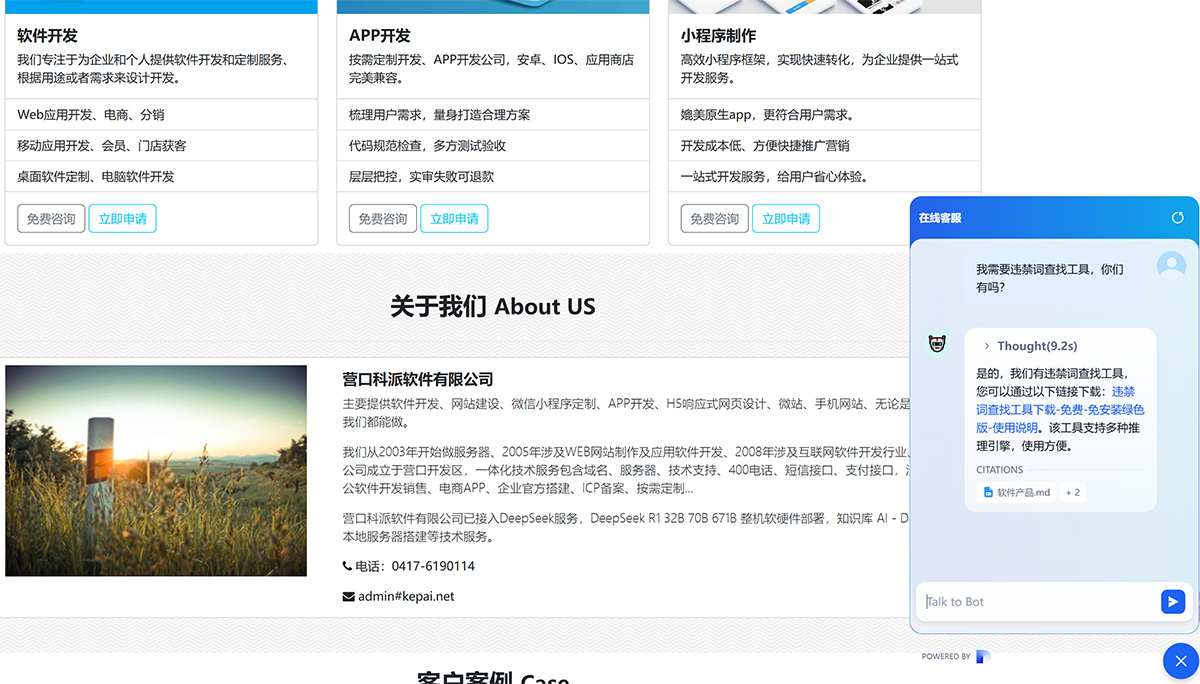Click the user avatar in the chat
This screenshot has width=1200, height=684.
[1171, 266]
